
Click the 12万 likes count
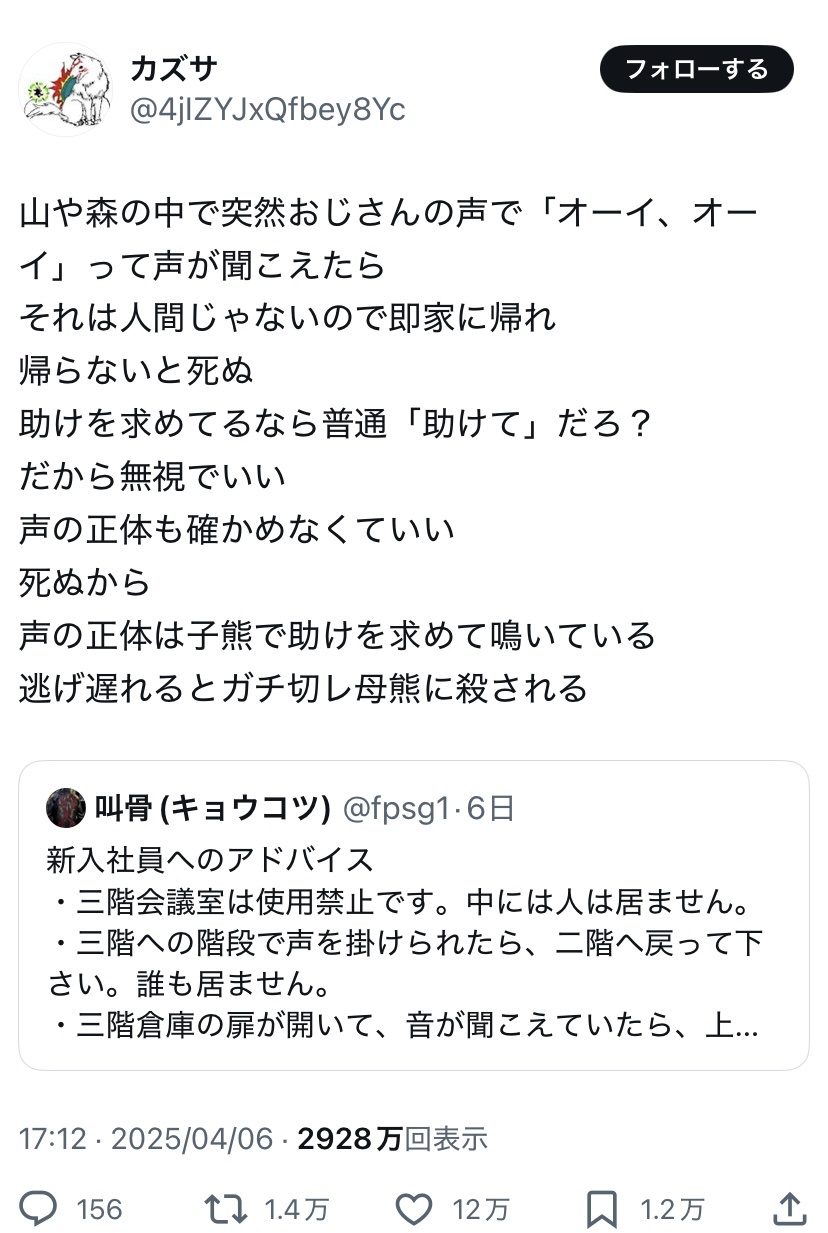pos(480,1210)
